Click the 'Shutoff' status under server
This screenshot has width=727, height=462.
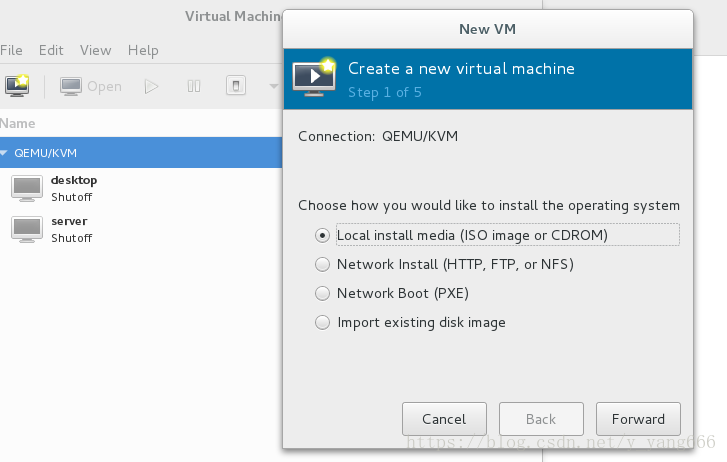(x=71, y=238)
